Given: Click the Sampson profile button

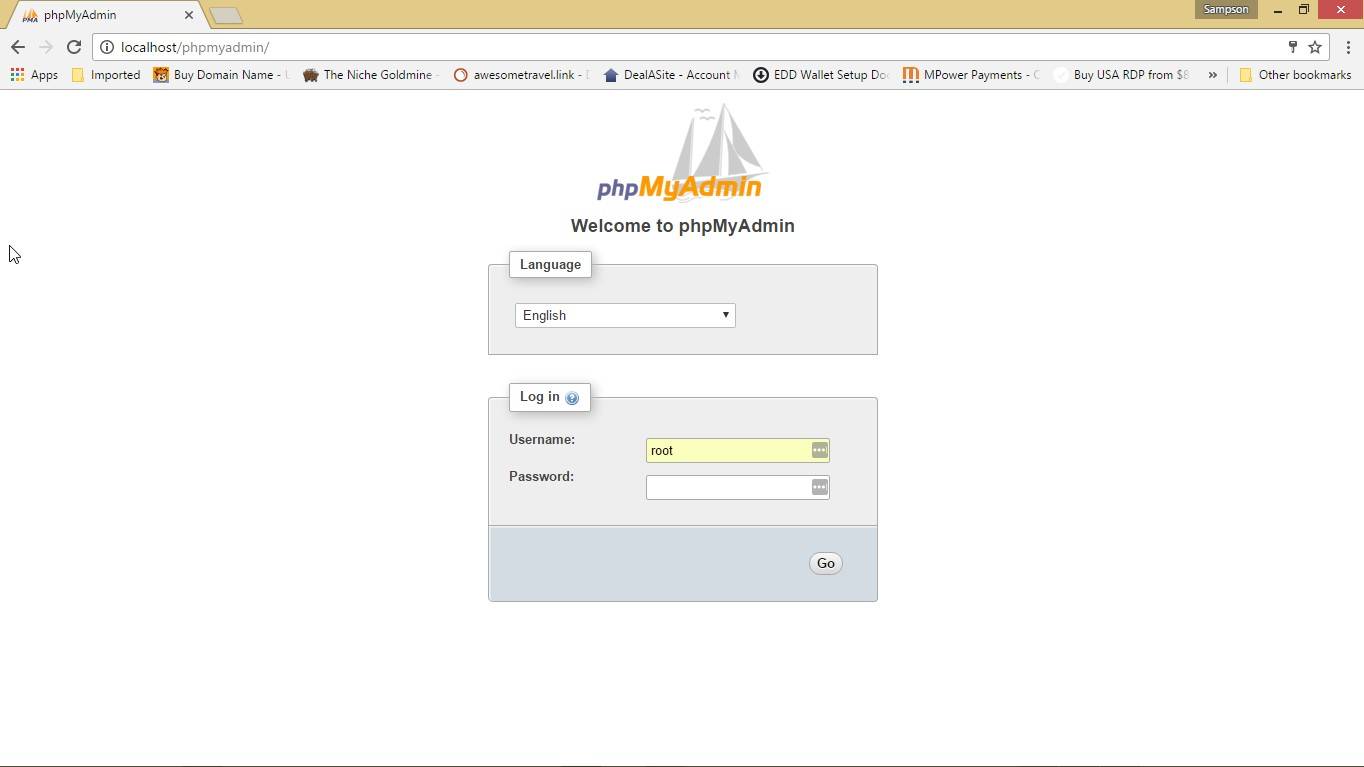Looking at the screenshot, I should click(x=1225, y=9).
